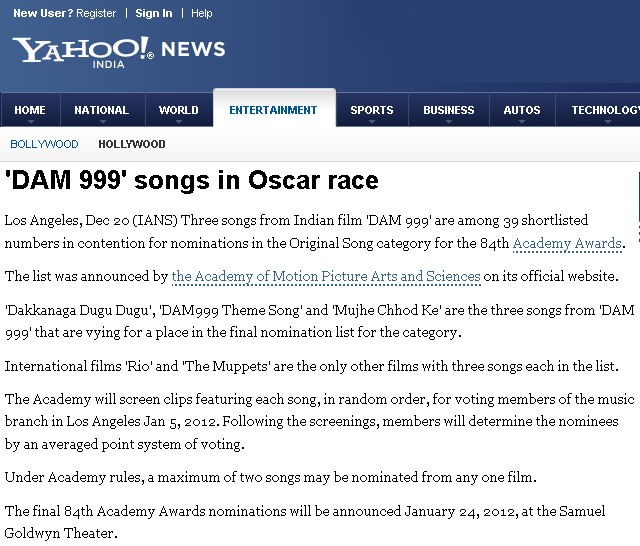This screenshot has width=640, height=546.
Task: Click the 'DAM 999' songs article headline
Action: 192,181
